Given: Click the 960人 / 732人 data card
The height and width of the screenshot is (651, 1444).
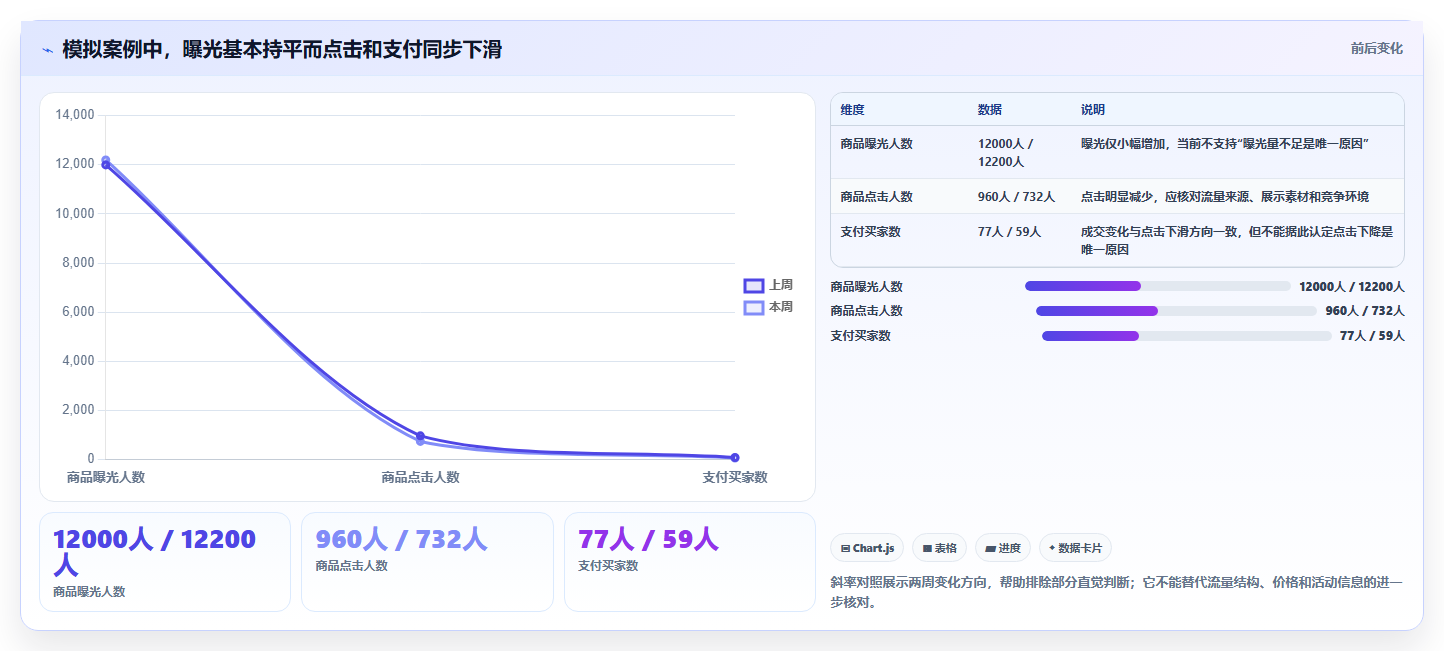Looking at the screenshot, I should click(427, 562).
